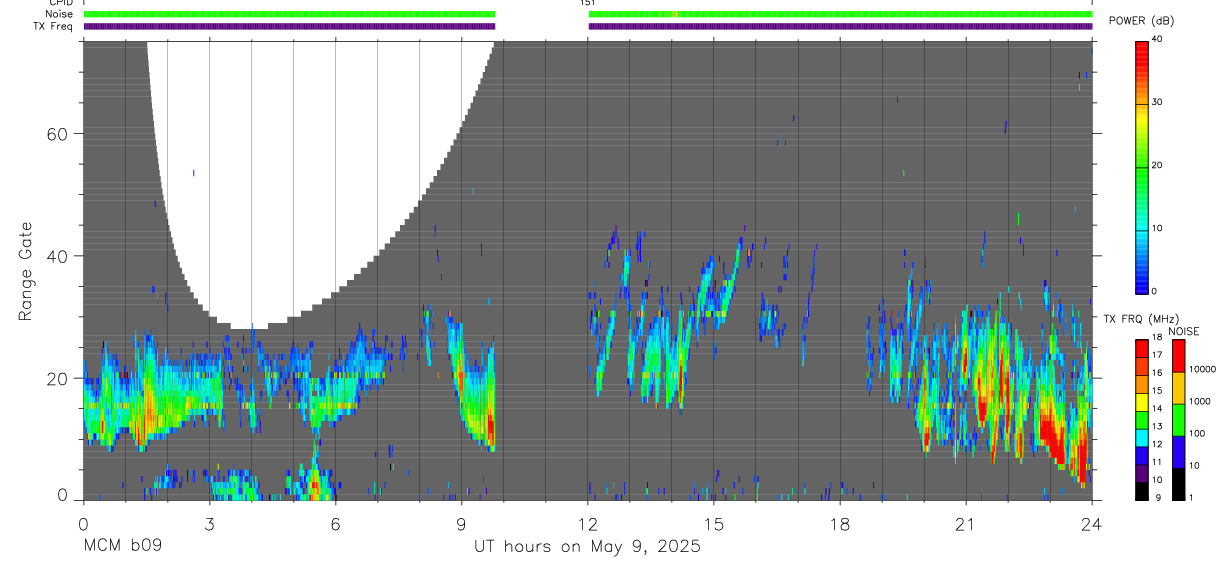The image size is (1228, 567).
Task: Click the green Noise strip before the 12 UT gap
Action: 290,14
